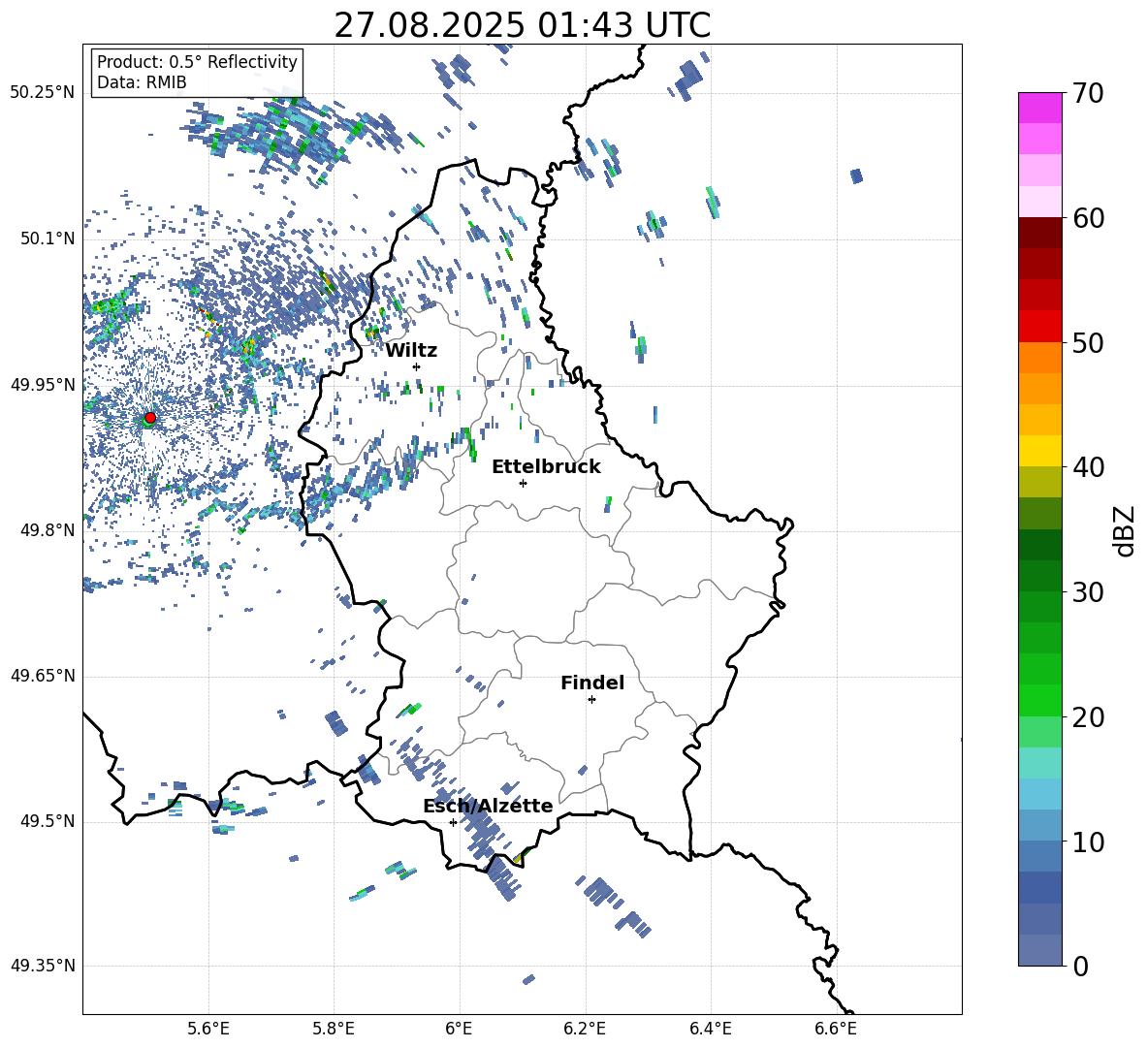The height and width of the screenshot is (1048, 1148).
Task: Click the 6.4°E longitude label
Action: coord(710,1029)
